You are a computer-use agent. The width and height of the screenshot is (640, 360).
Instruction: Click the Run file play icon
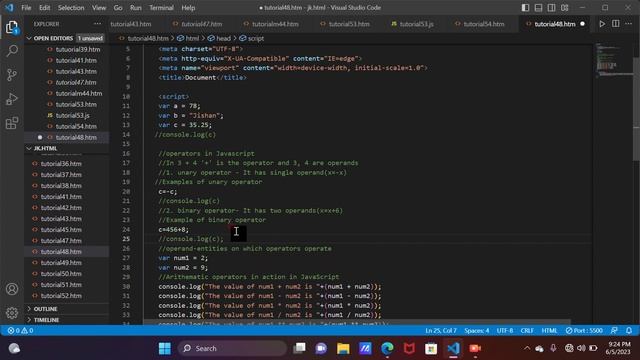[x=602, y=24]
